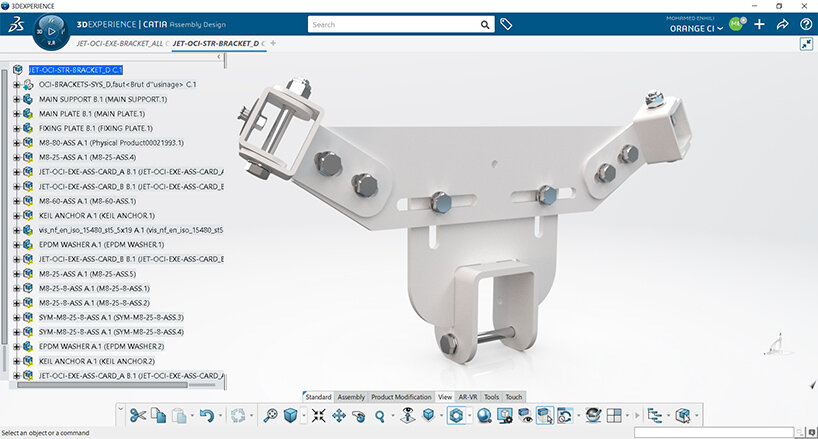Click the Undo arrow icon
Image resolution: width=818 pixels, height=439 pixels.
206,415
